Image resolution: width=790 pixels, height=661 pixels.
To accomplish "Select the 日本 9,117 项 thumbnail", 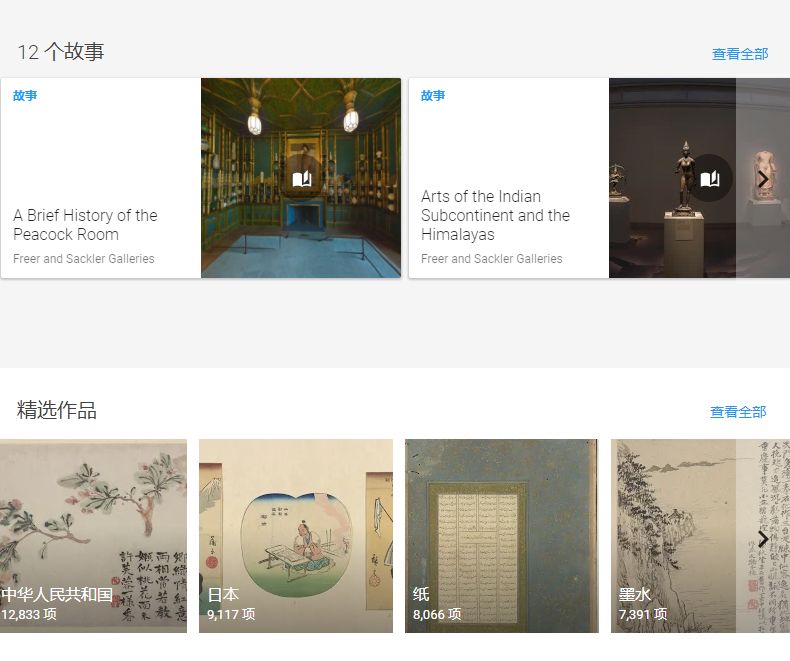I will (x=296, y=536).
